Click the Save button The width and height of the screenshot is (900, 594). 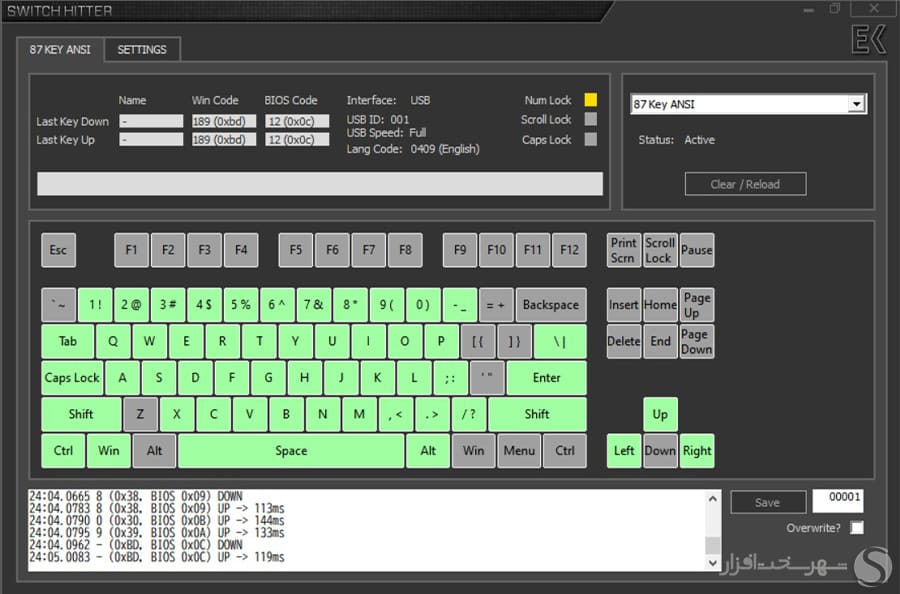[x=768, y=503]
